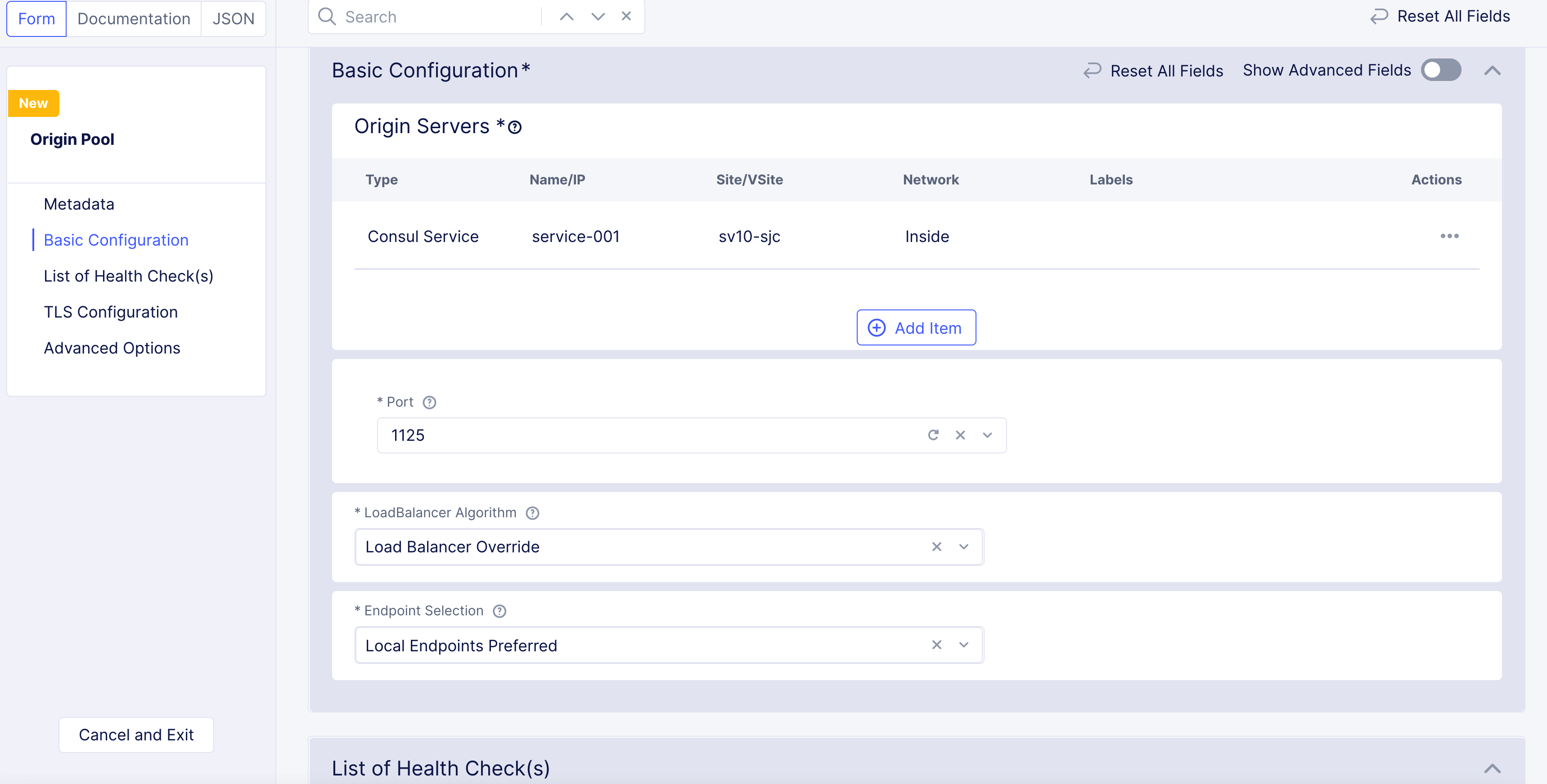This screenshot has width=1547, height=784.
Task: Clear the Port value with X icon
Action: click(960, 435)
